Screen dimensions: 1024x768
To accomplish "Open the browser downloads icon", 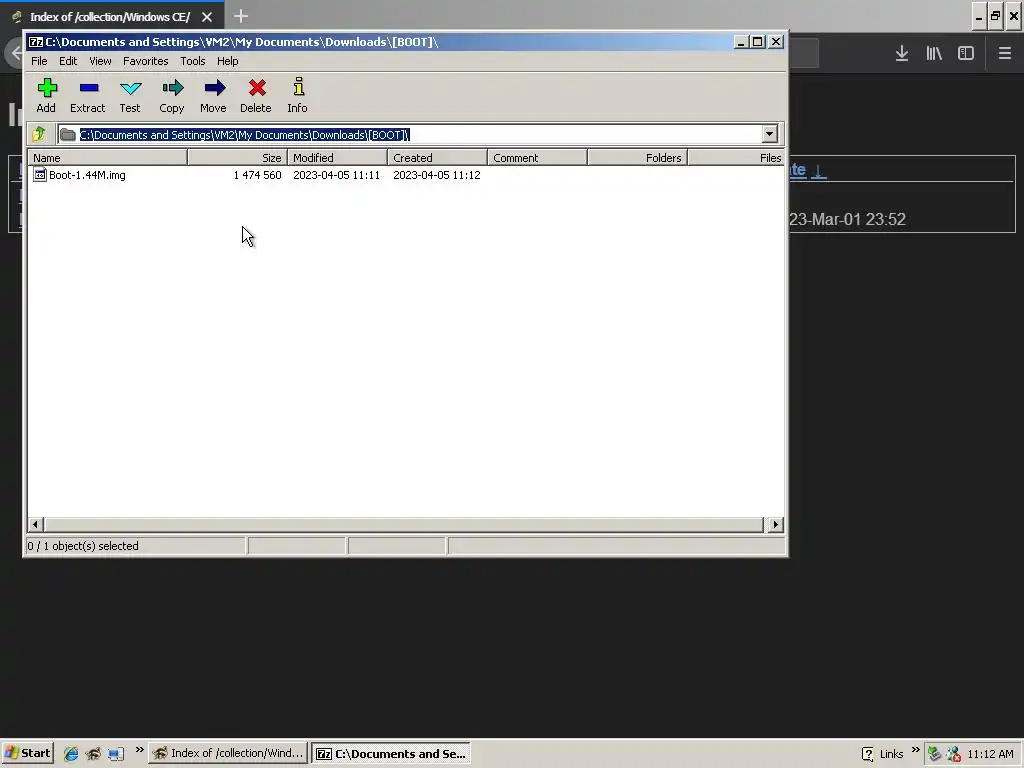I will 902,54.
